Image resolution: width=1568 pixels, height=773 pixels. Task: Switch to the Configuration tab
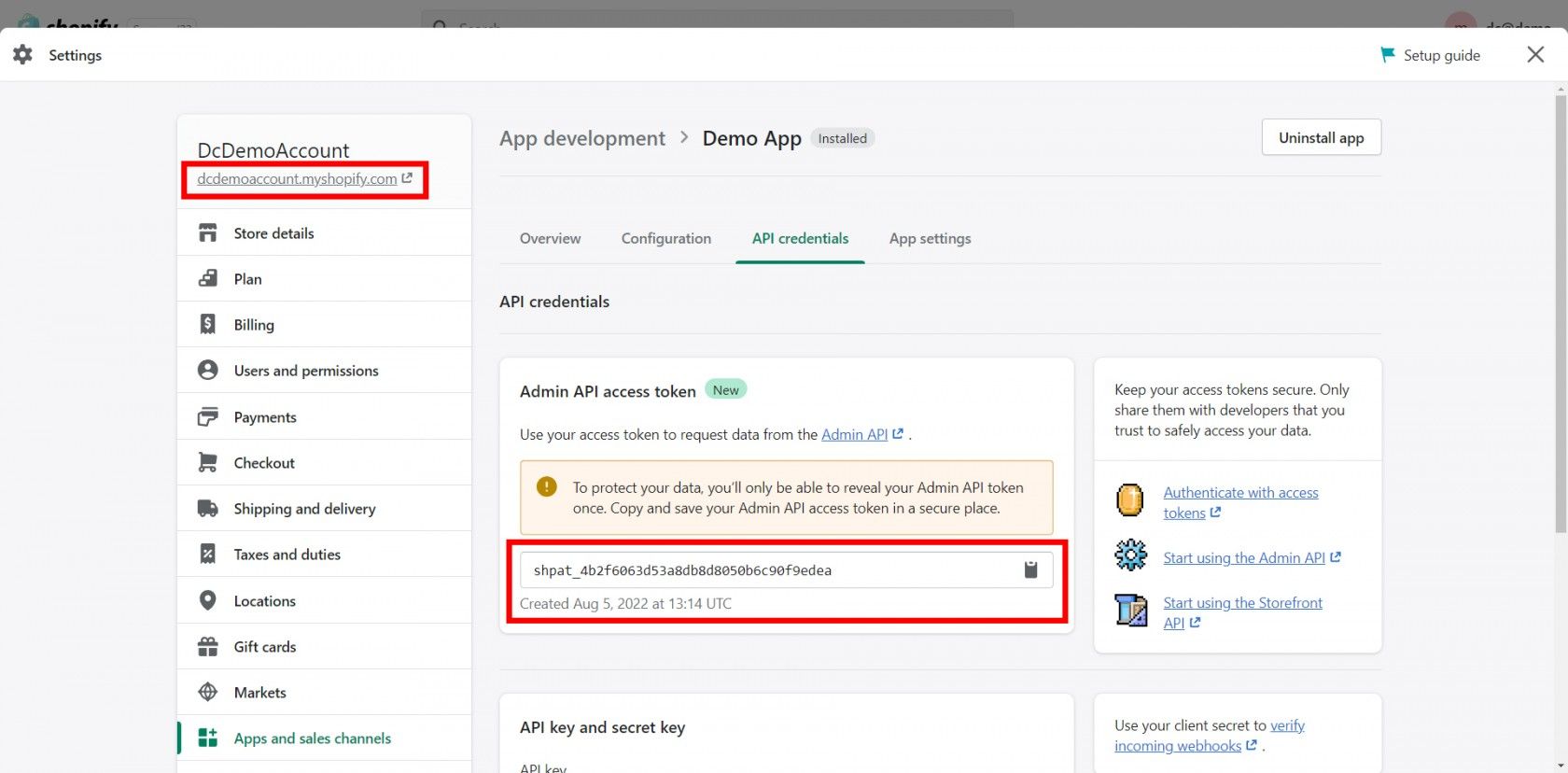coord(665,239)
